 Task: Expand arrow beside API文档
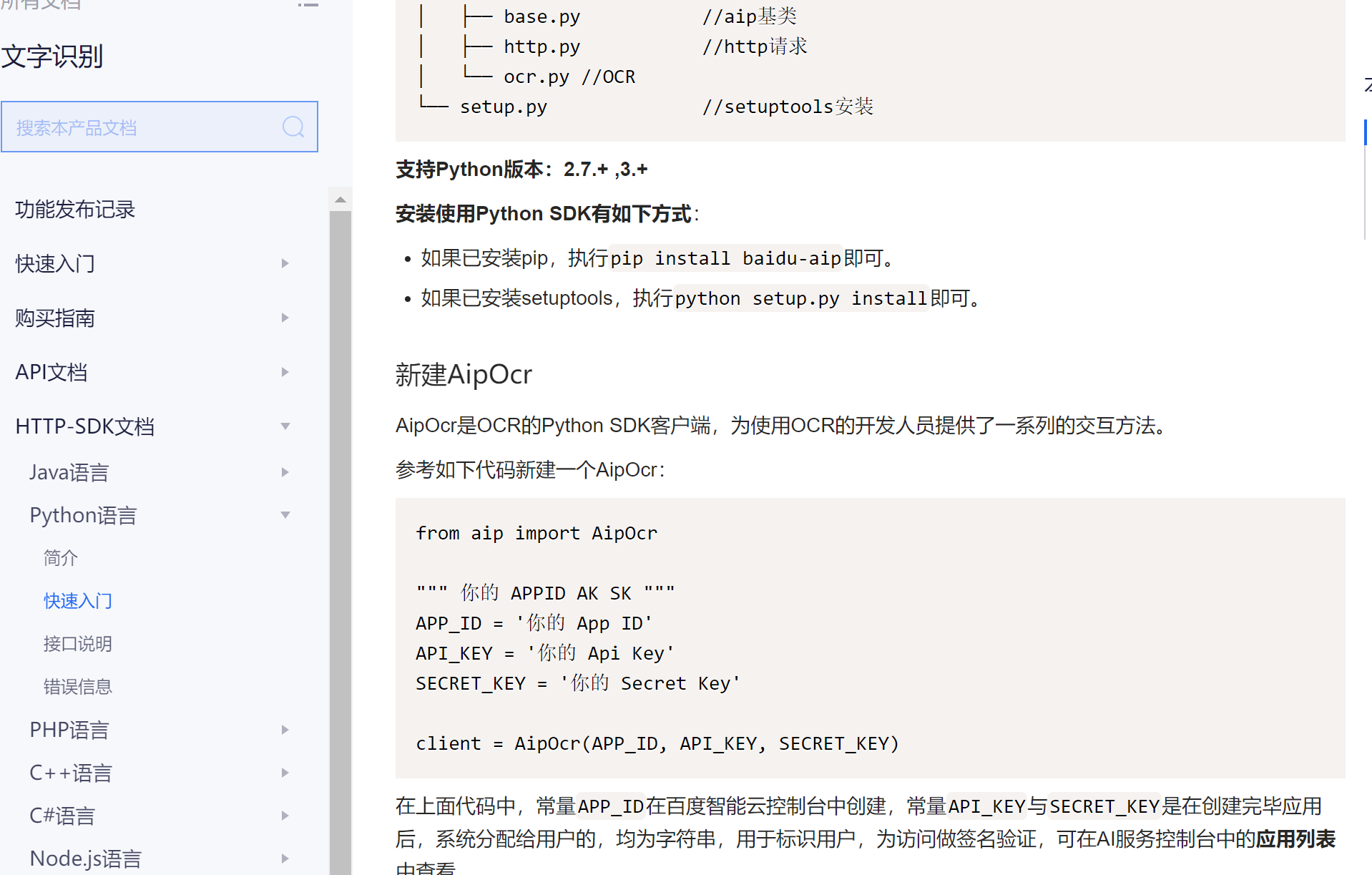point(285,372)
